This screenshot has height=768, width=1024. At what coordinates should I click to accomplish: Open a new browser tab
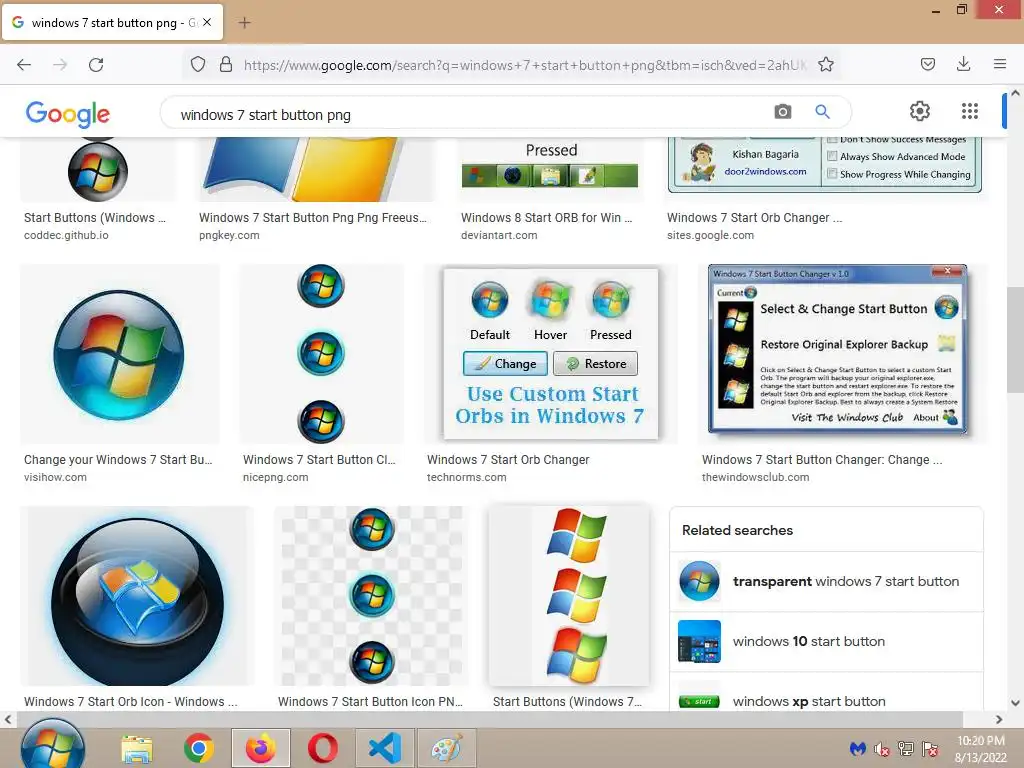(x=244, y=23)
